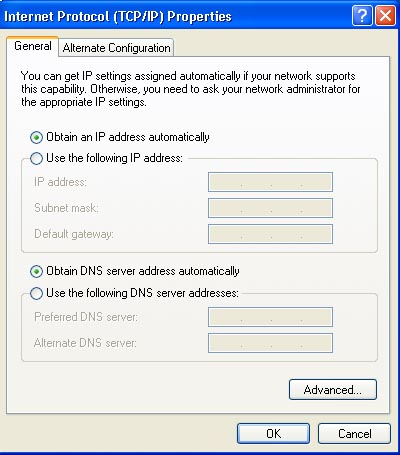Click the IP address field label
Screen dimensions: 400x455
tap(60, 182)
